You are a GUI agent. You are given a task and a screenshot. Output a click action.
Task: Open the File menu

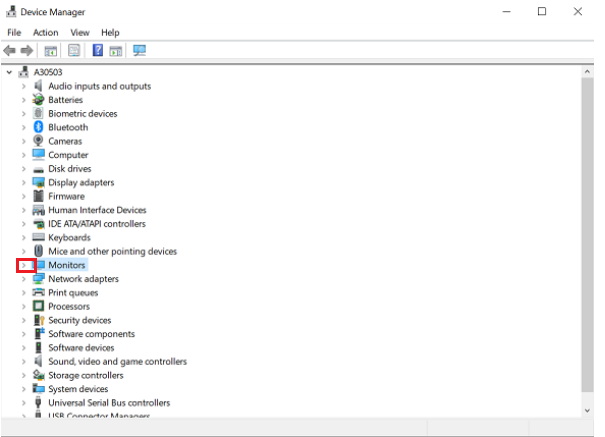[x=14, y=33]
